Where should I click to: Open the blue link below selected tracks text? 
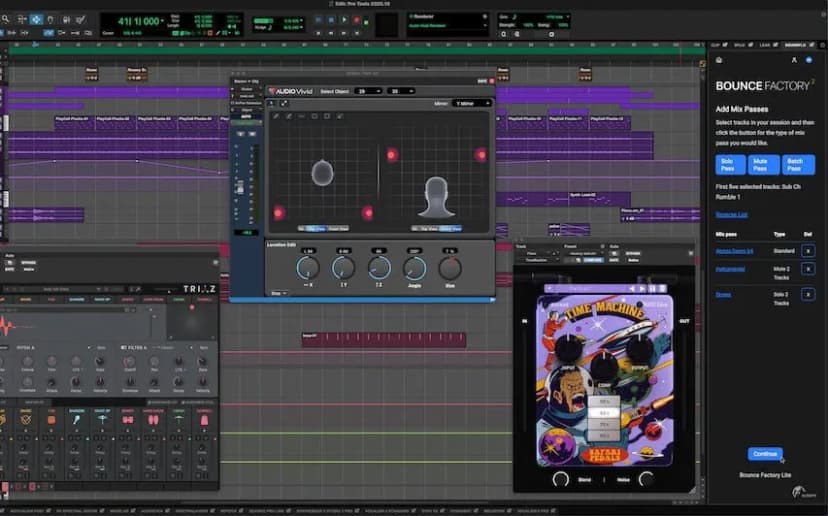click(731, 214)
